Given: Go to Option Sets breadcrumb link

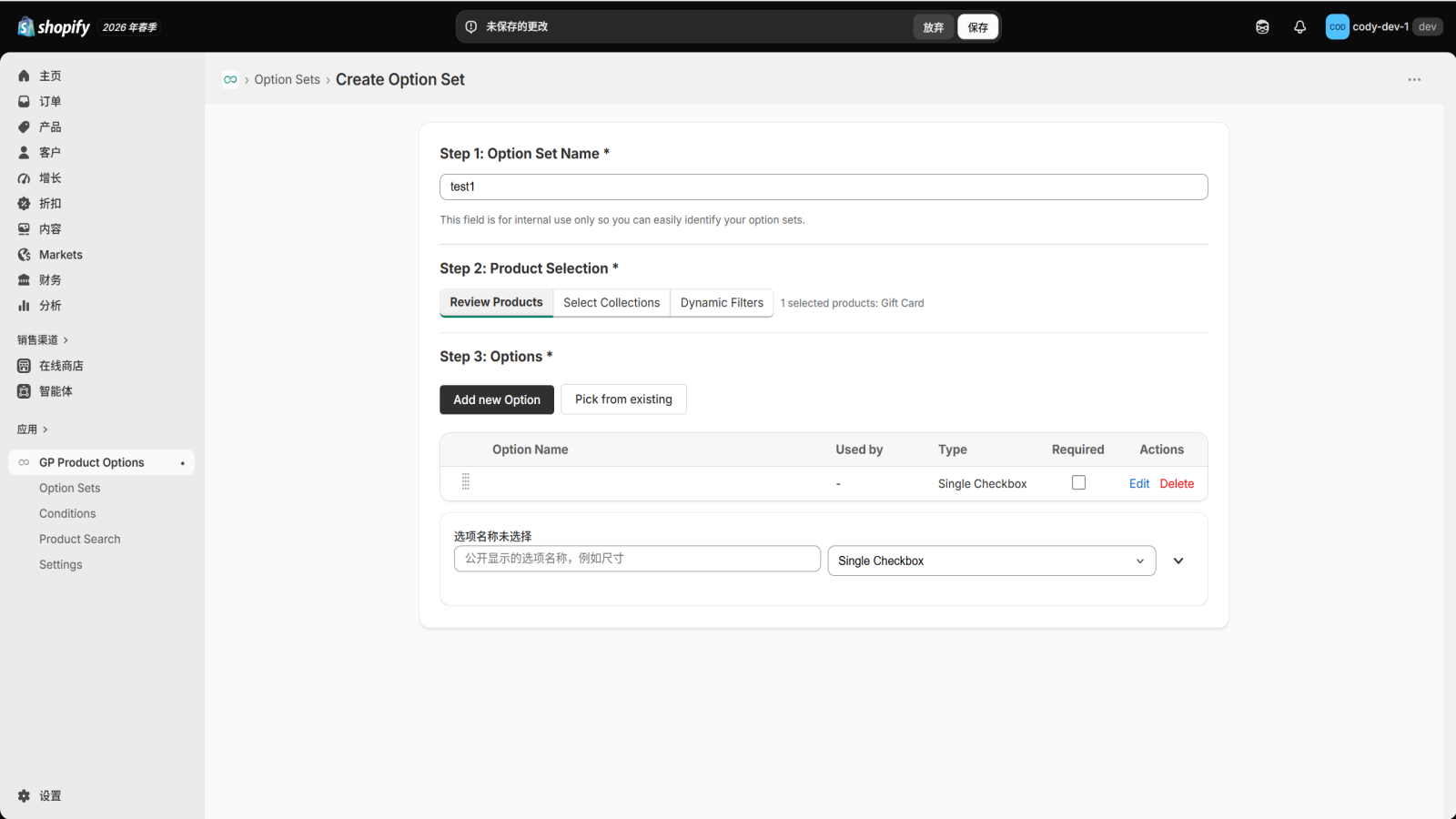Looking at the screenshot, I should (x=288, y=80).
